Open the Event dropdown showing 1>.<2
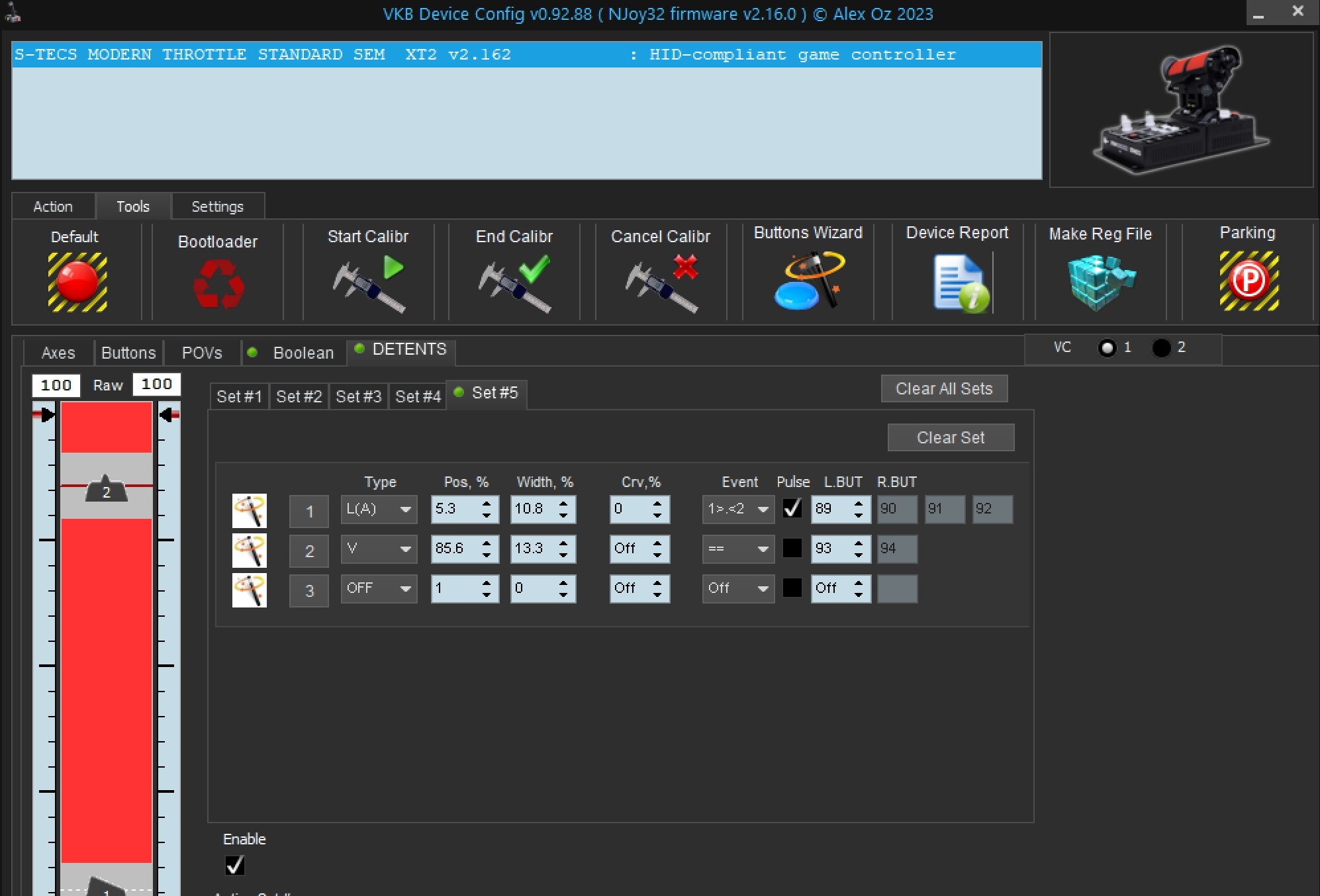 tap(739, 509)
